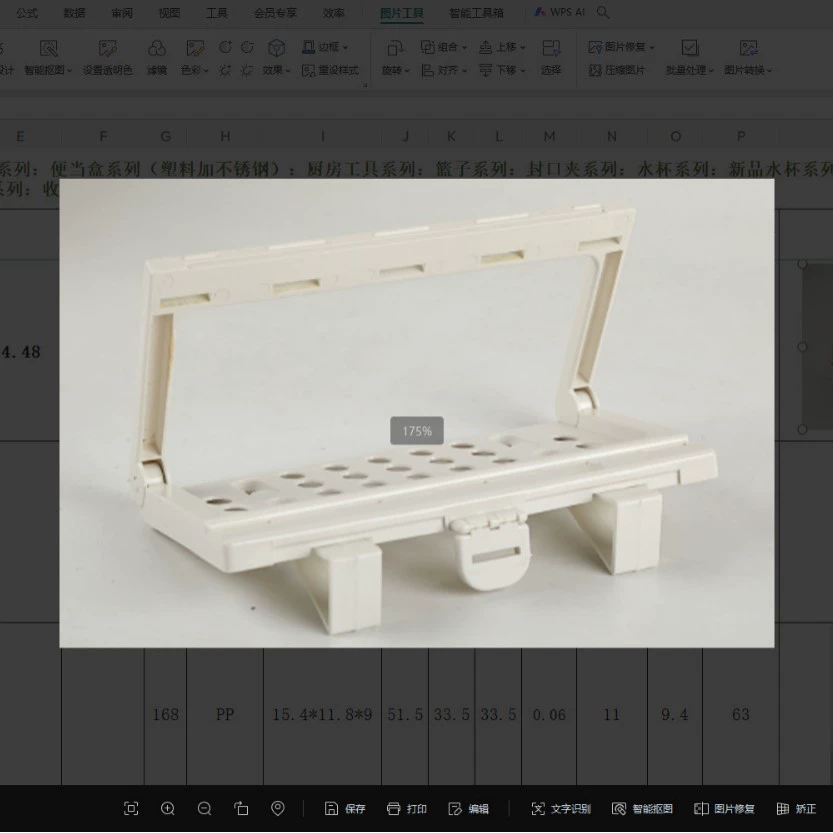Open the 对齐 align dropdown
This screenshot has width=833, height=833.
tap(444, 70)
